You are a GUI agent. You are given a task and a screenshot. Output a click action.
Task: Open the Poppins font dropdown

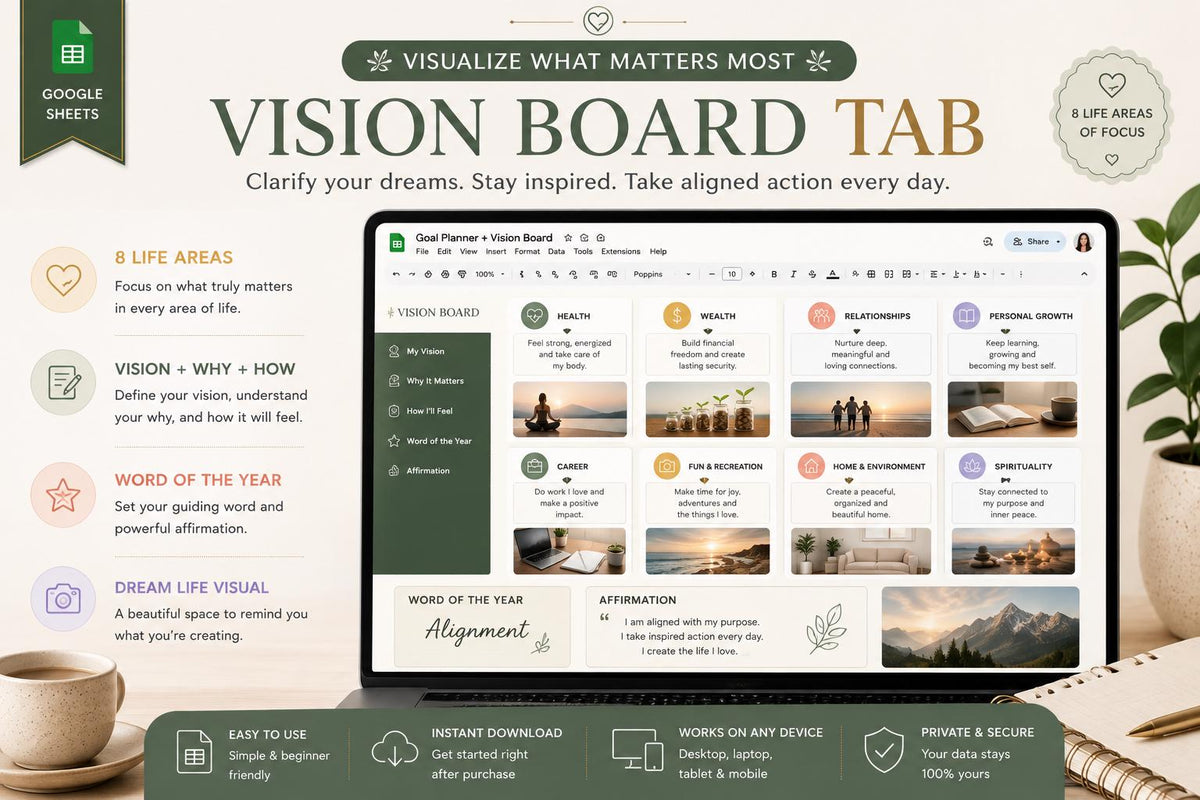pos(662,274)
